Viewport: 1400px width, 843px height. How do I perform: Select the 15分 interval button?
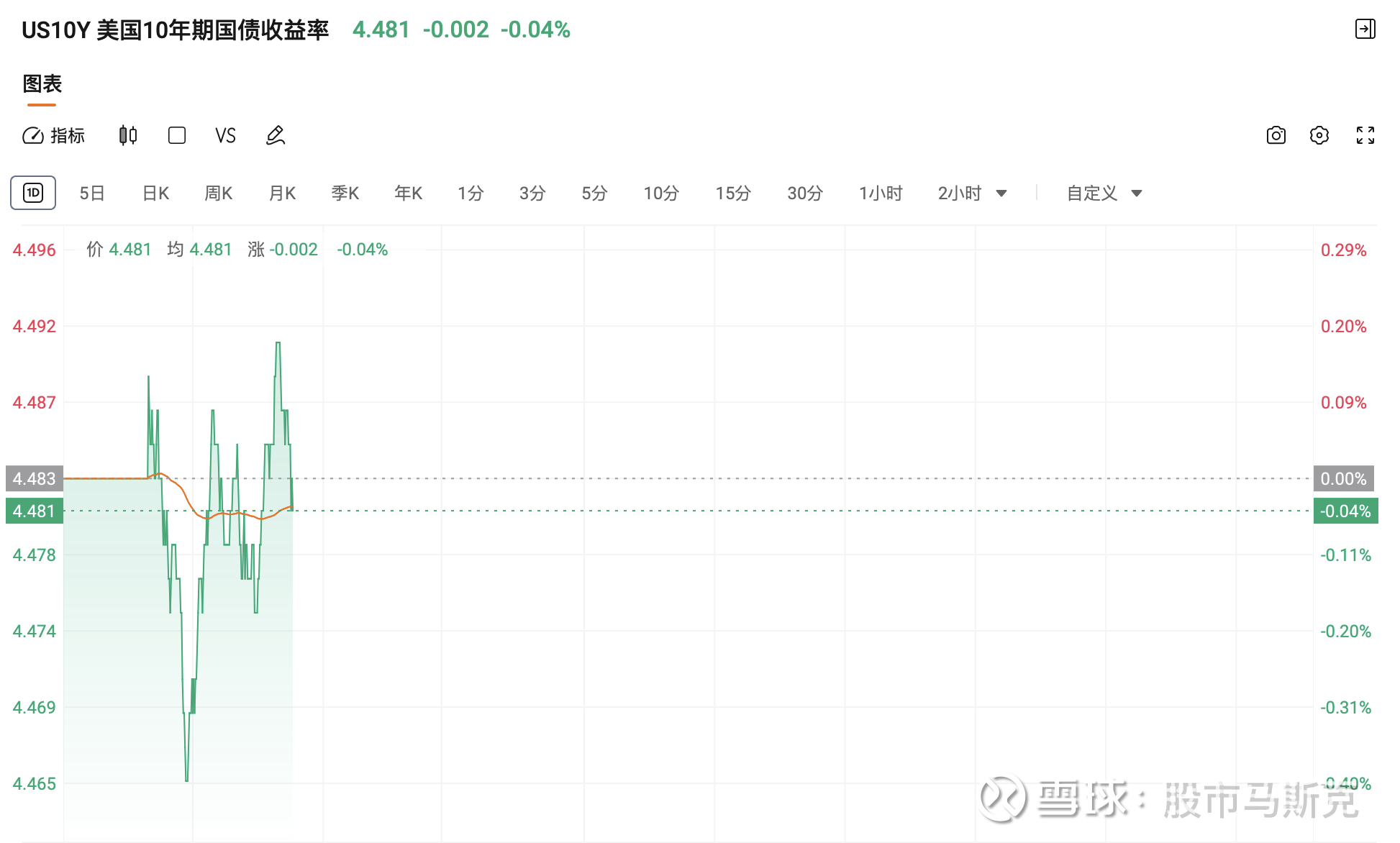(x=733, y=193)
